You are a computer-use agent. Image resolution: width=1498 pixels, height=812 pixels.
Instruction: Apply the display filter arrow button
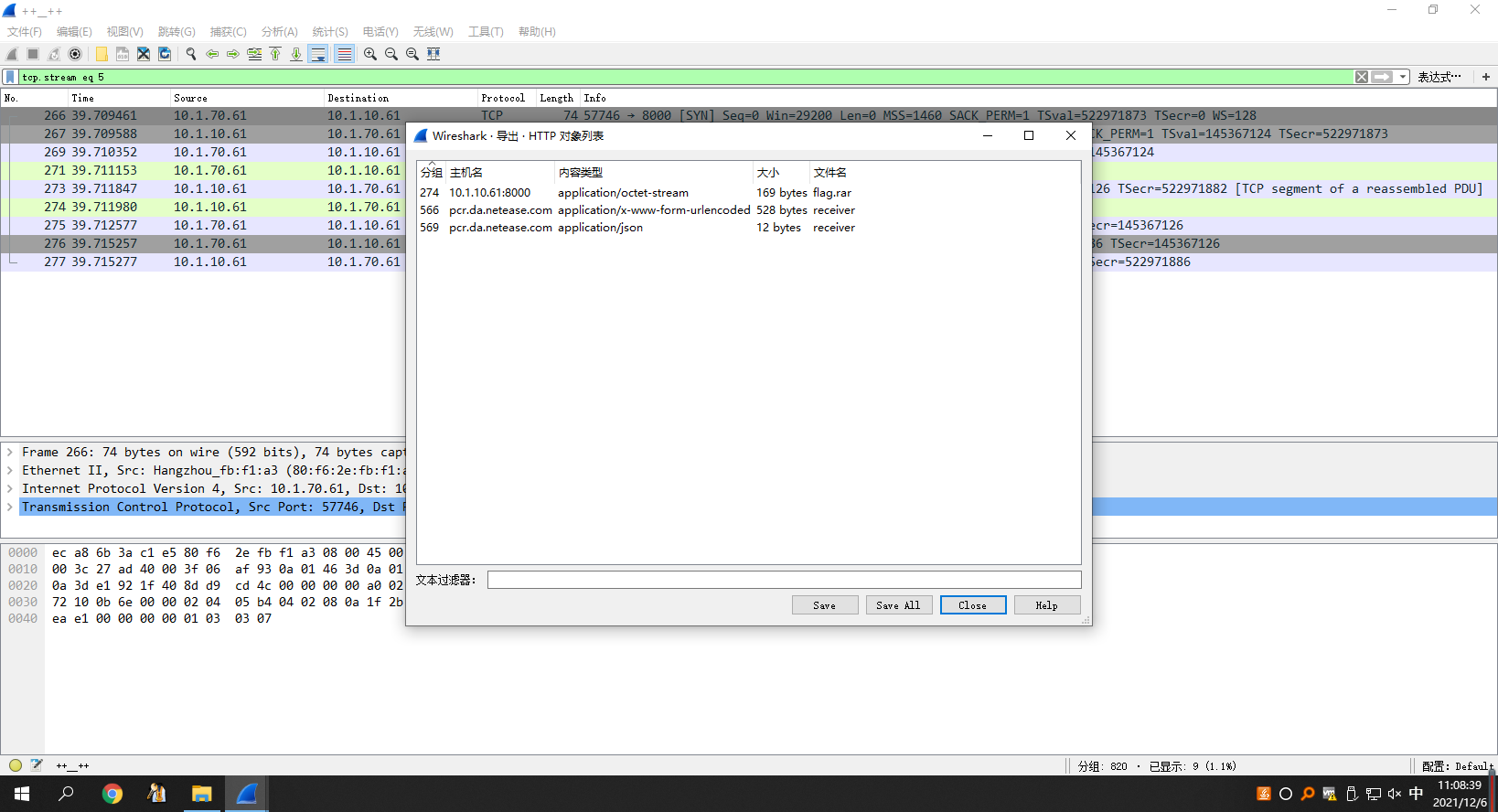point(1383,77)
